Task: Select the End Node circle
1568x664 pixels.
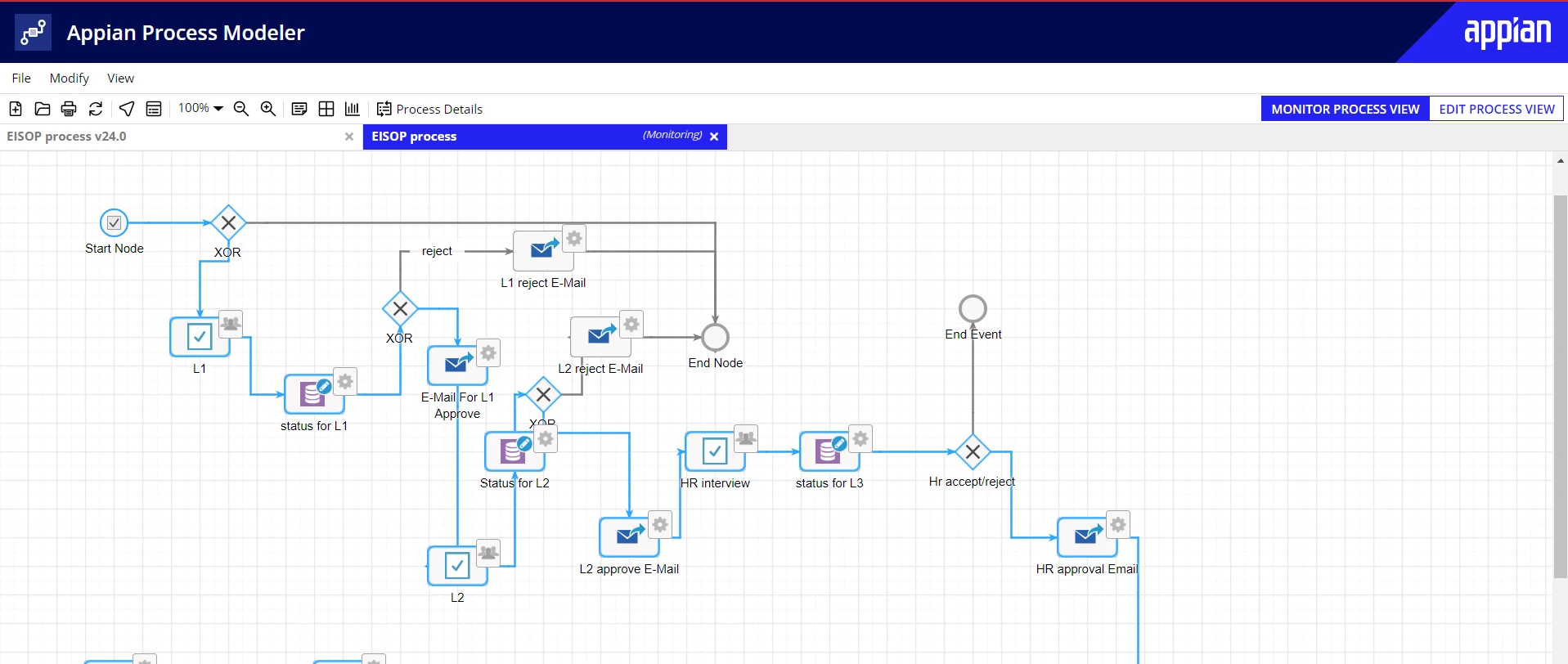Action: pos(715,337)
